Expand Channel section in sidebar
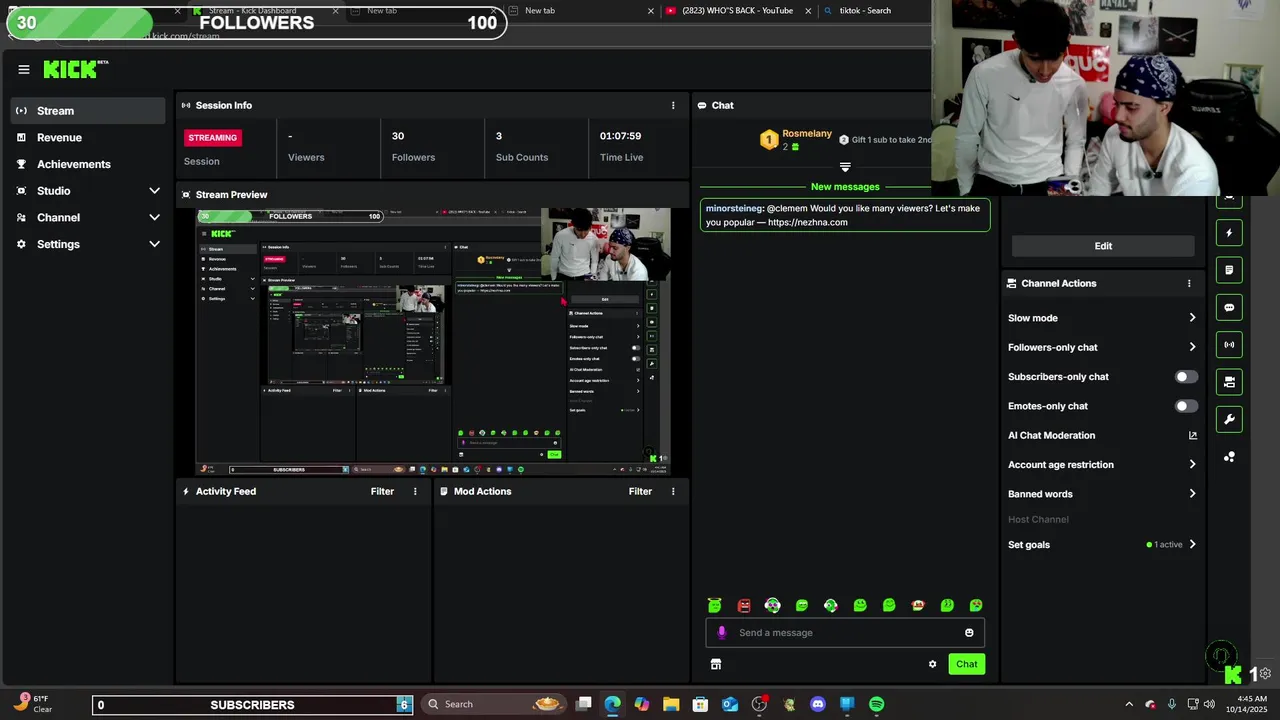Image resolution: width=1280 pixels, height=720 pixels. (88, 218)
